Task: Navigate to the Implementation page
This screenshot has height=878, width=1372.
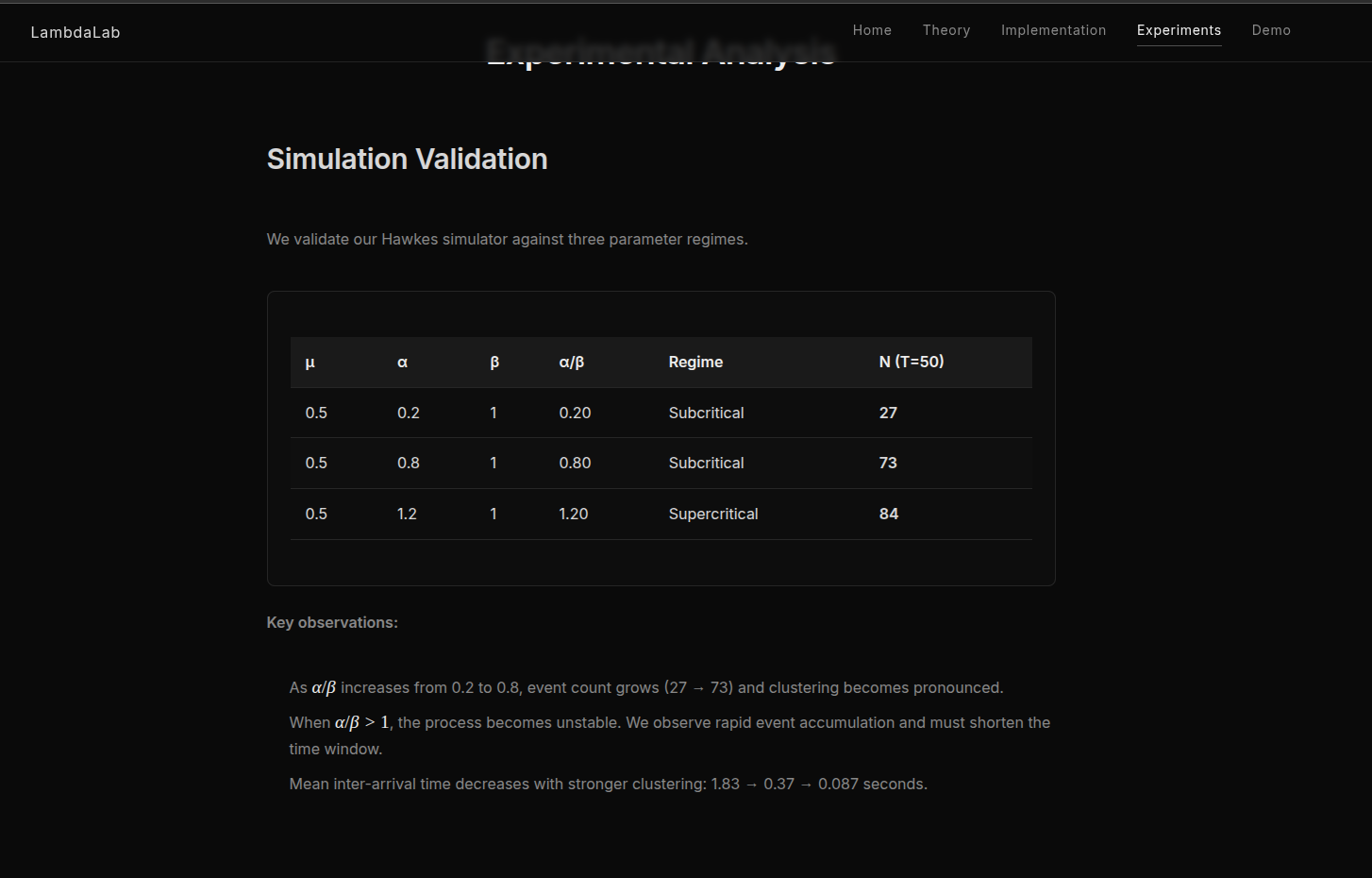Action: pyautogui.click(x=1053, y=30)
